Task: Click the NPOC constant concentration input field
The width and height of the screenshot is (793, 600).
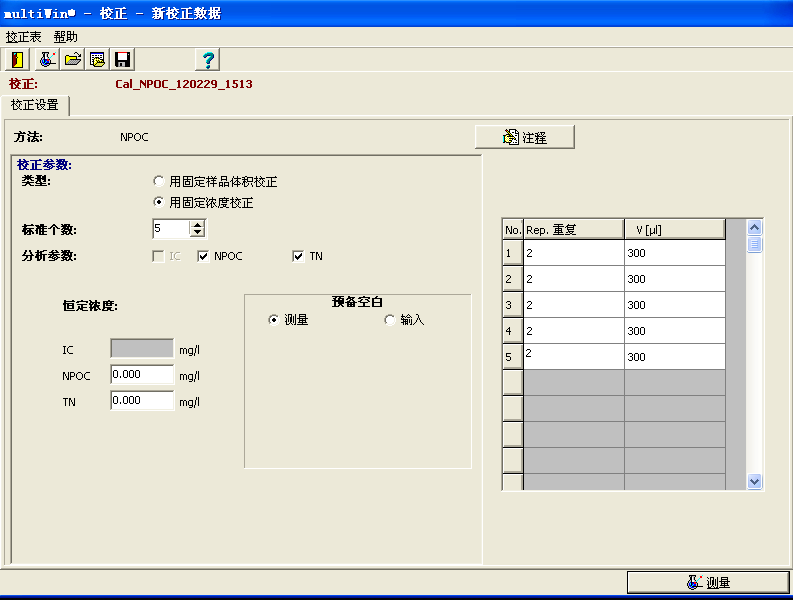Action: [x=142, y=375]
